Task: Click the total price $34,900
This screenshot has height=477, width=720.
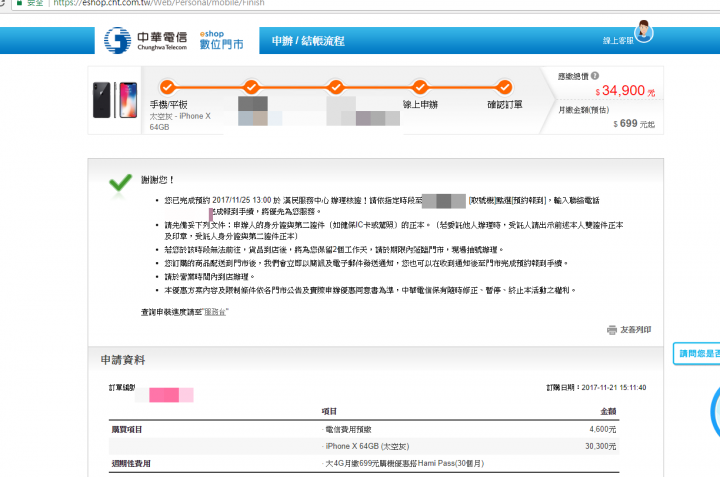Action: [x=624, y=90]
